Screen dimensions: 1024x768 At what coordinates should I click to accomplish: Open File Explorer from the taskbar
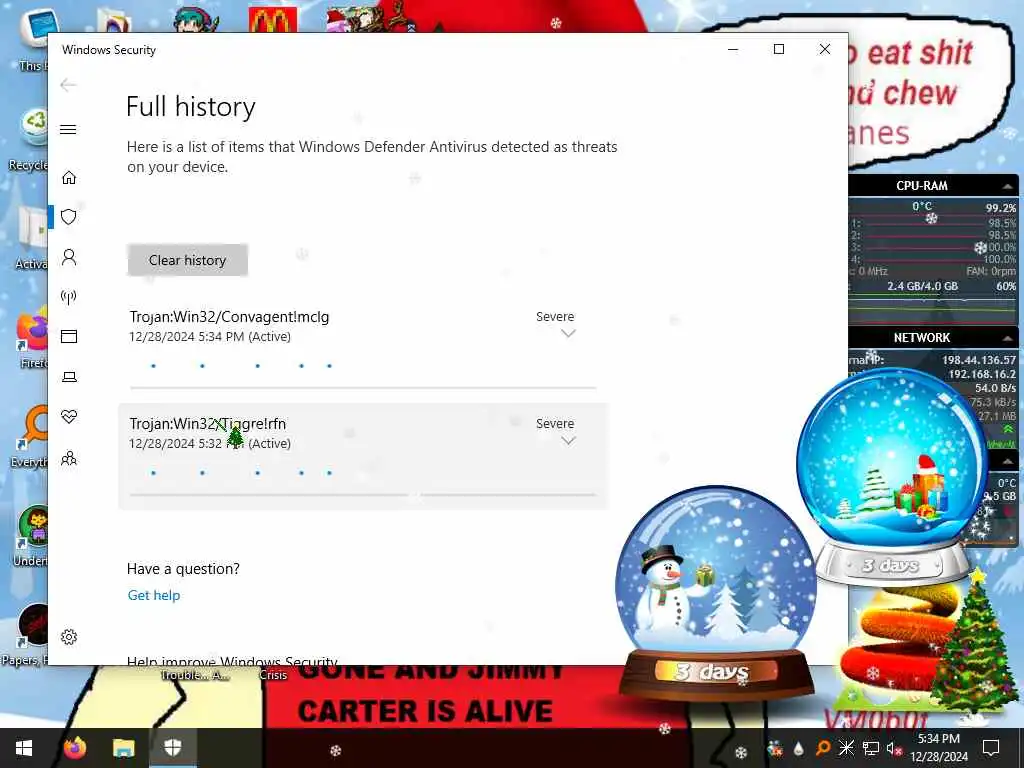(123, 748)
